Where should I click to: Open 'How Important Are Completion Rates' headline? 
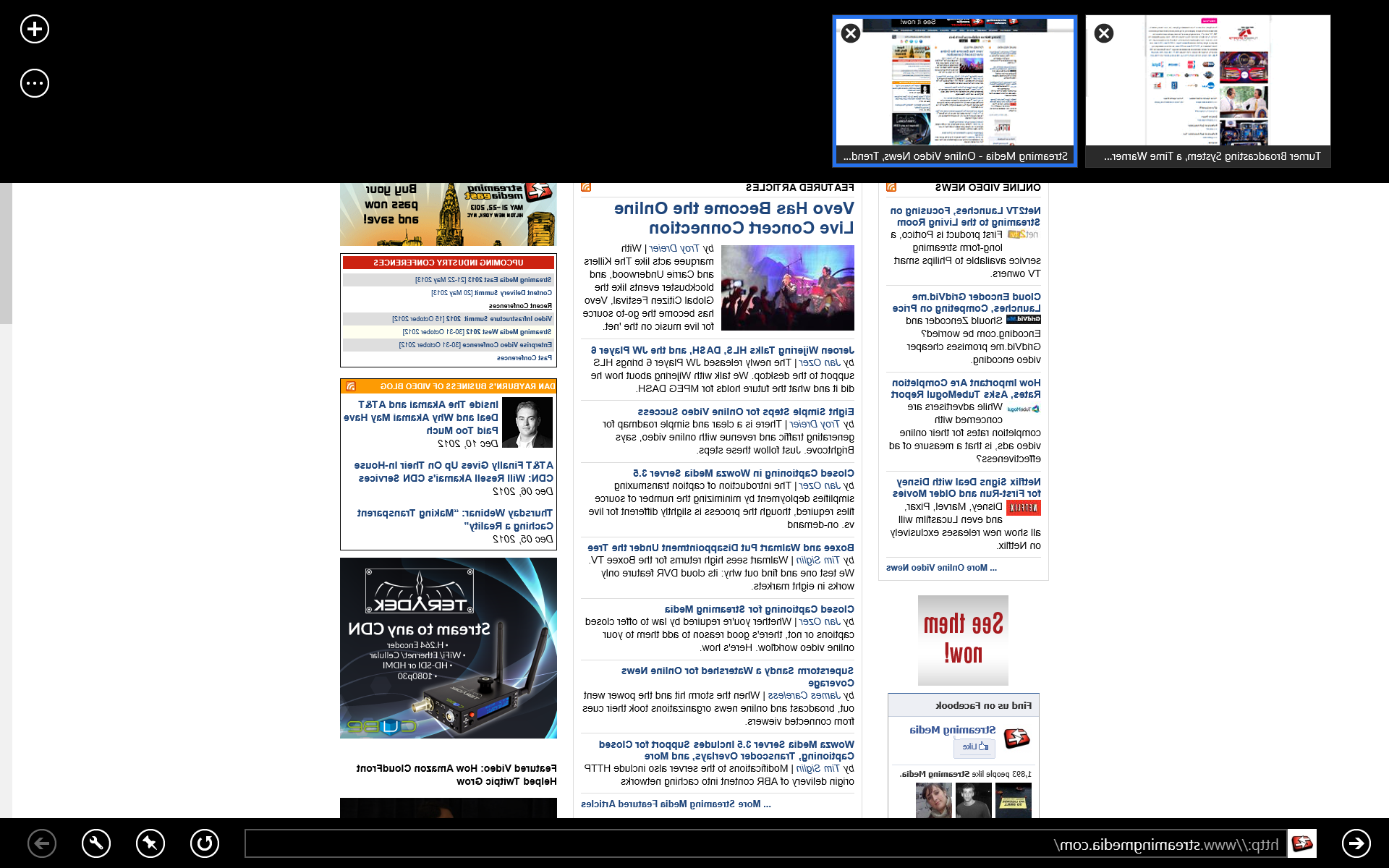click(x=966, y=388)
